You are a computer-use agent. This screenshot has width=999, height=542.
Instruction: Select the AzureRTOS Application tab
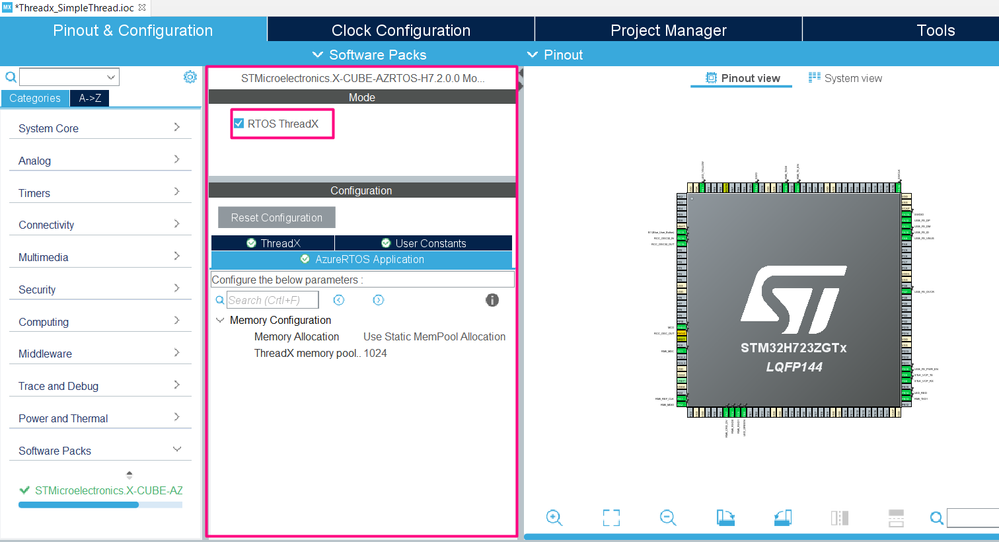[361, 259]
